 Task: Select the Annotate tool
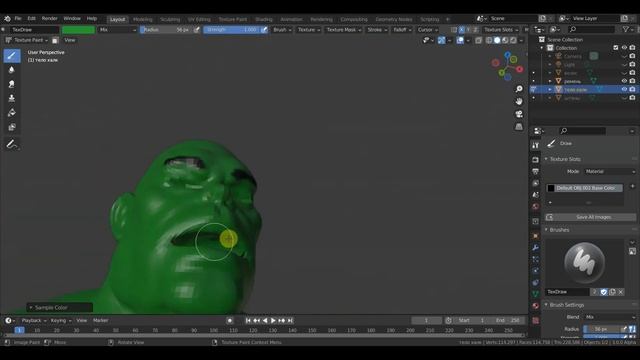(x=12, y=144)
